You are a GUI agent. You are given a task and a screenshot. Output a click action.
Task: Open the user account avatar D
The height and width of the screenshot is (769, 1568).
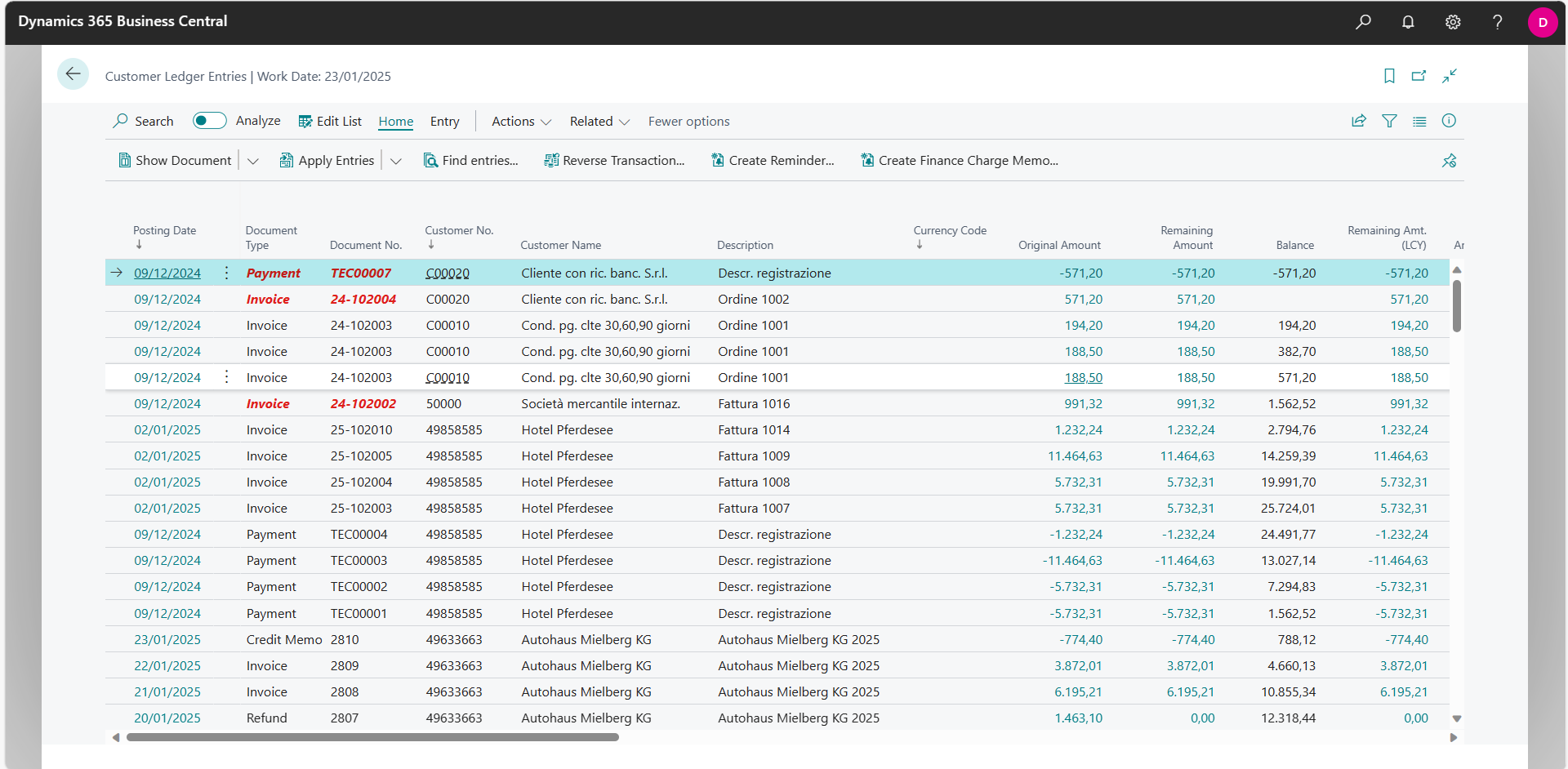coord(1543,22)
